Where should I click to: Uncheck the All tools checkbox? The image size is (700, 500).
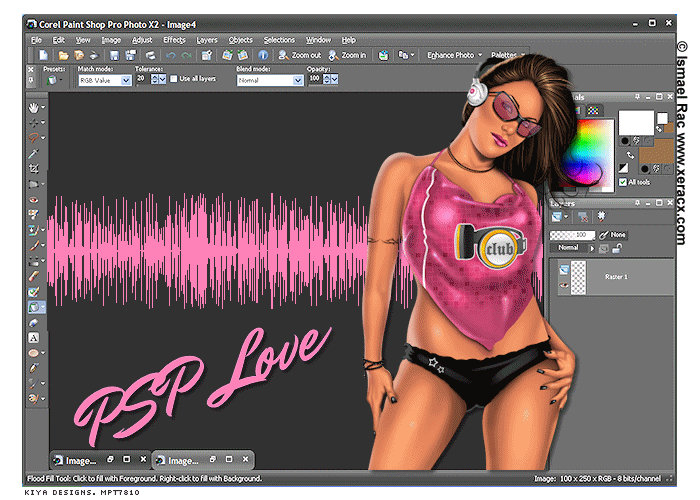[x=623, y=182]
